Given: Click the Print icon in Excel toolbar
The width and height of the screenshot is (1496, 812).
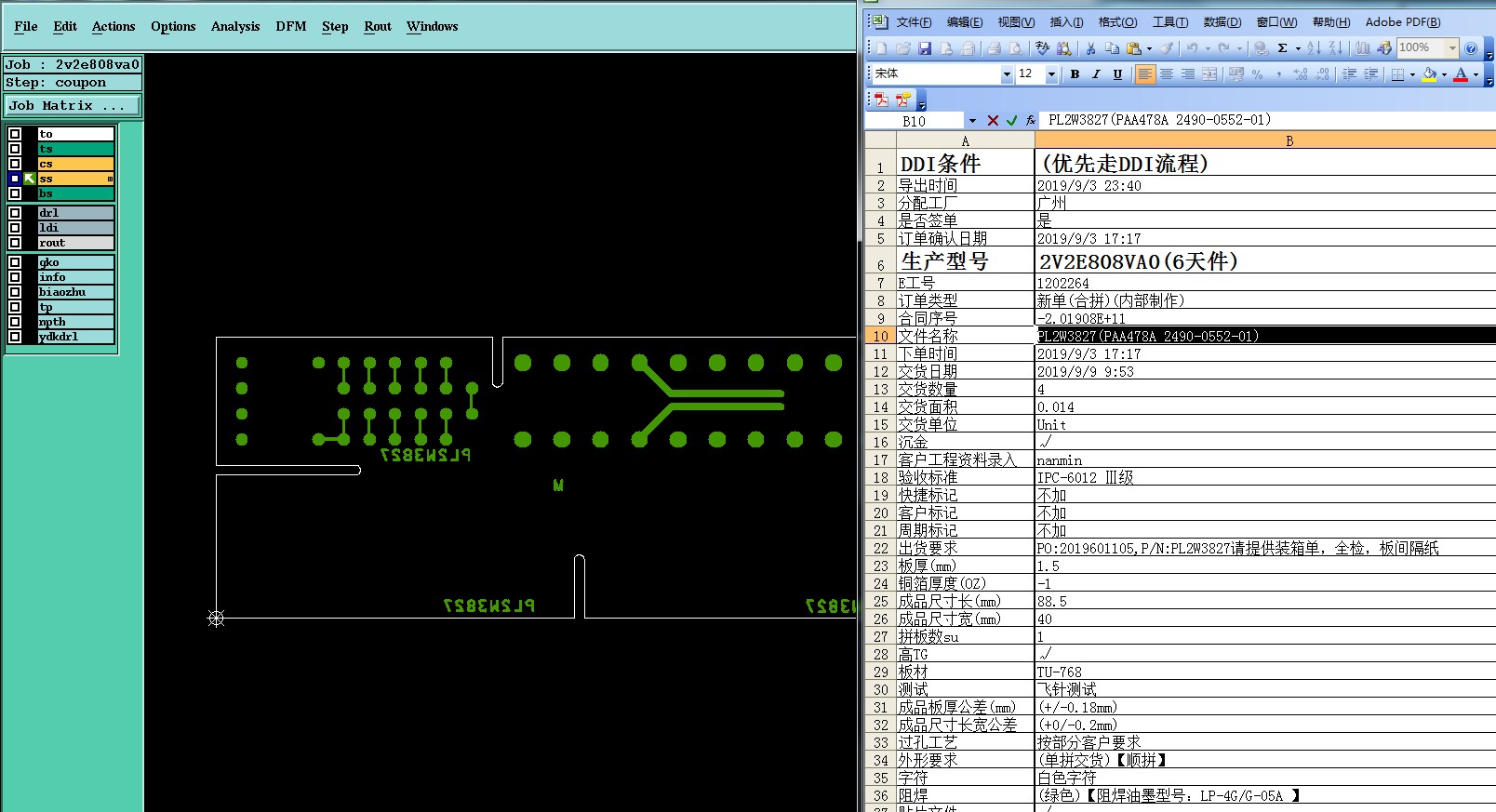Looking at the screenshot, I should tap(994, 48).
